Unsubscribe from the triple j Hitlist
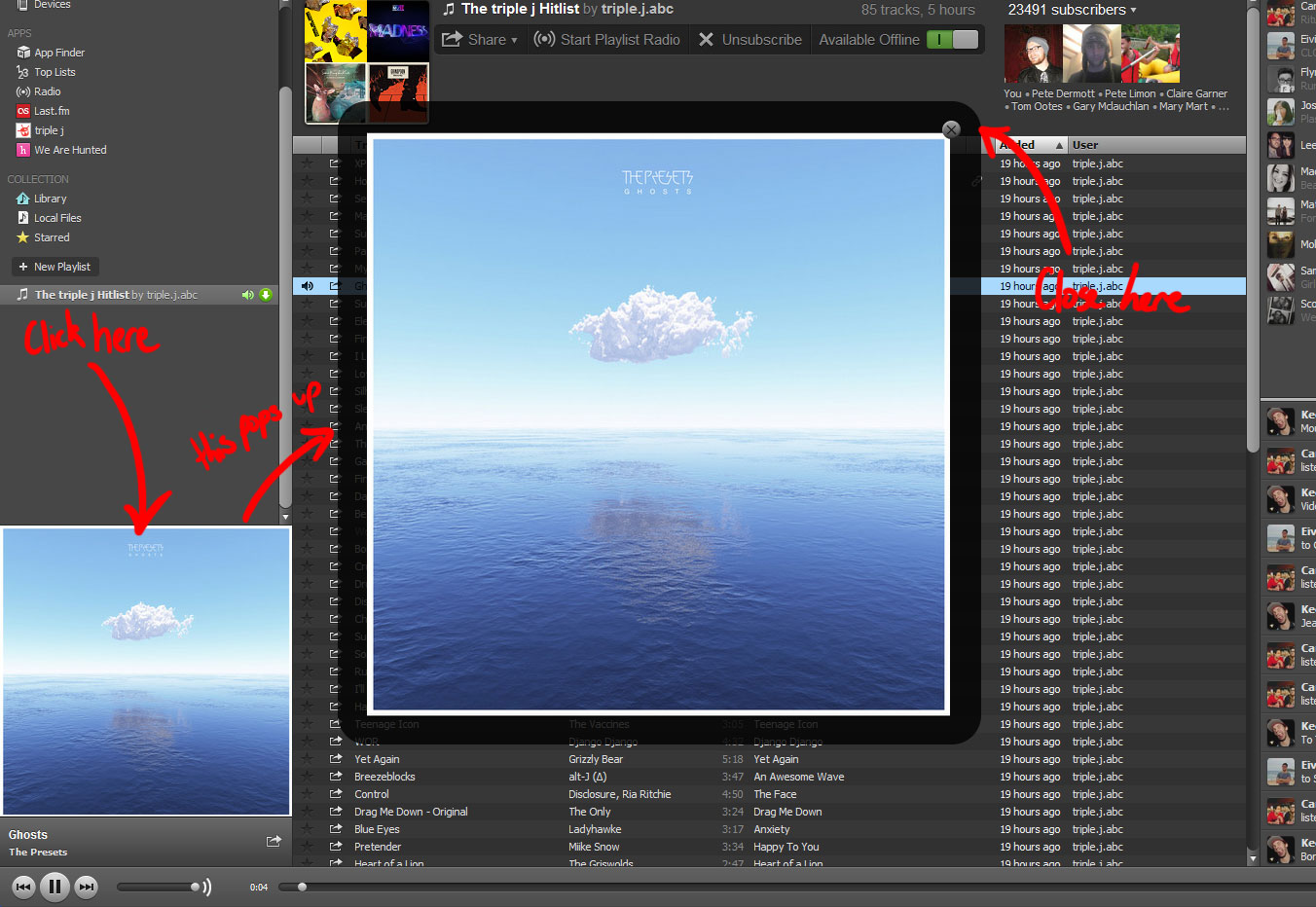 tap(749, 40)
